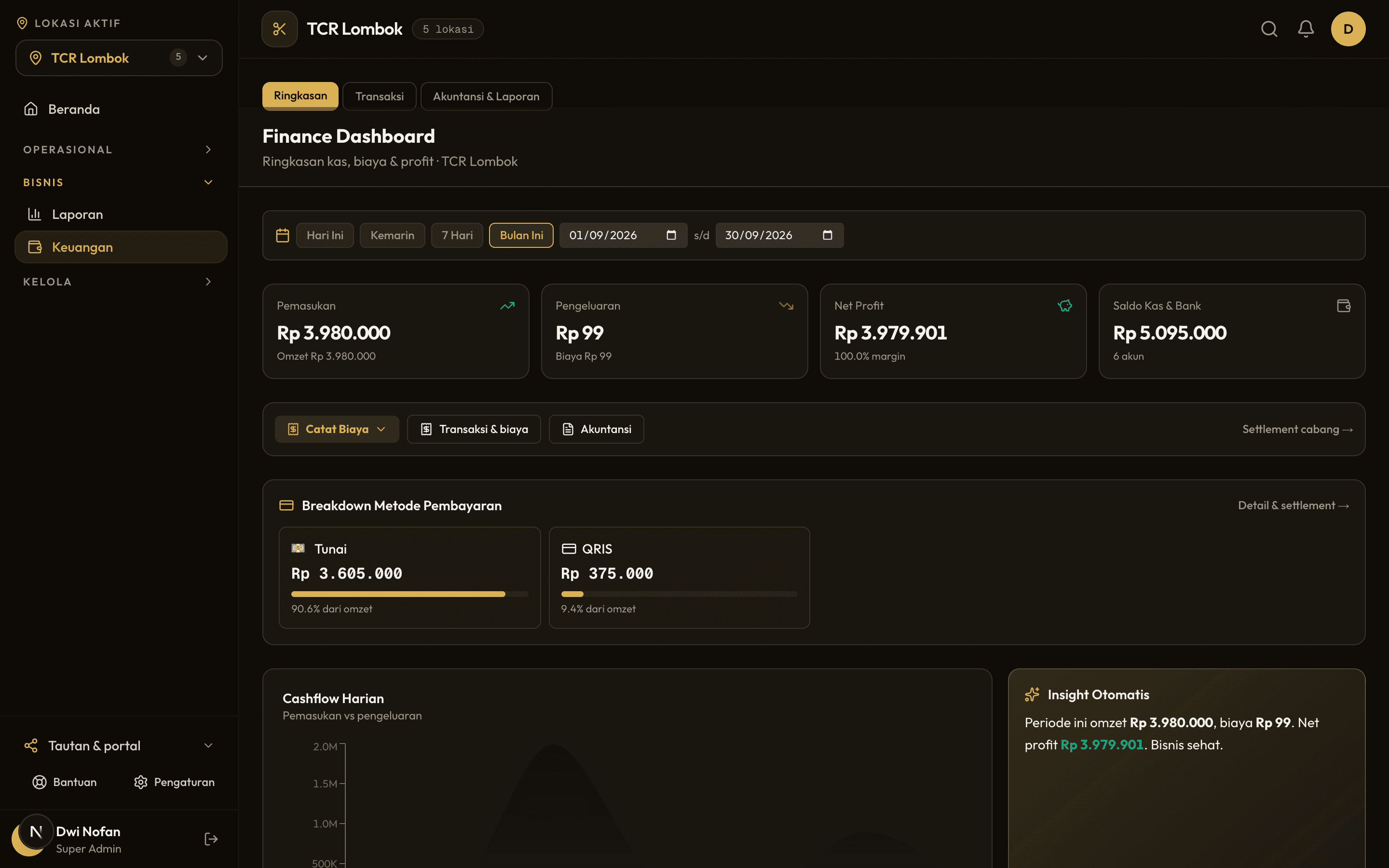Open Bantuan help
Screen dimensions: 1389x868
click(64, 782)
